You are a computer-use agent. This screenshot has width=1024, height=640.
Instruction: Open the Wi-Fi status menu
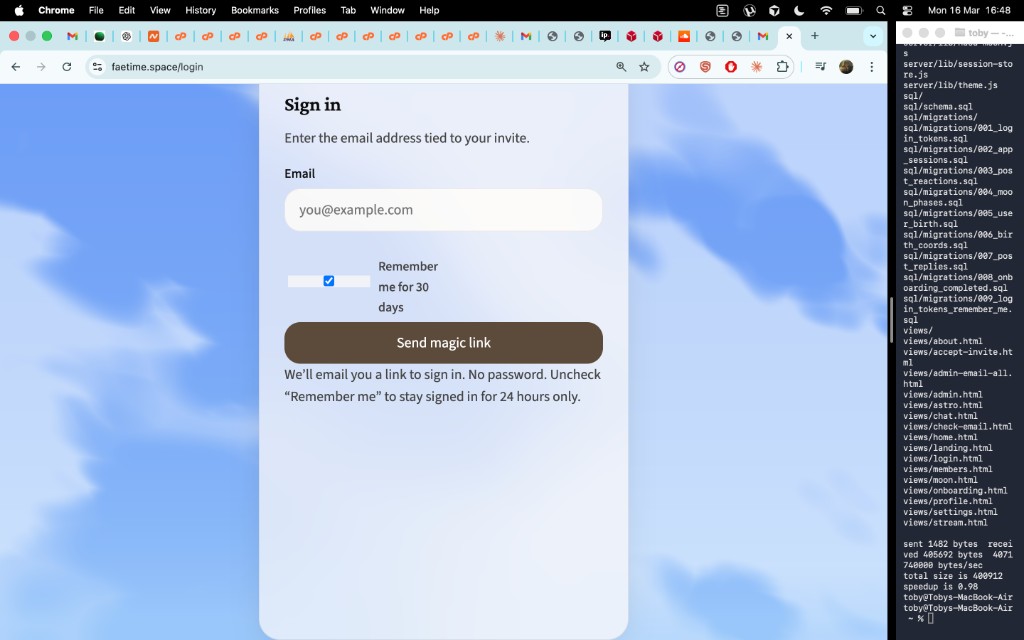[826, 10]
